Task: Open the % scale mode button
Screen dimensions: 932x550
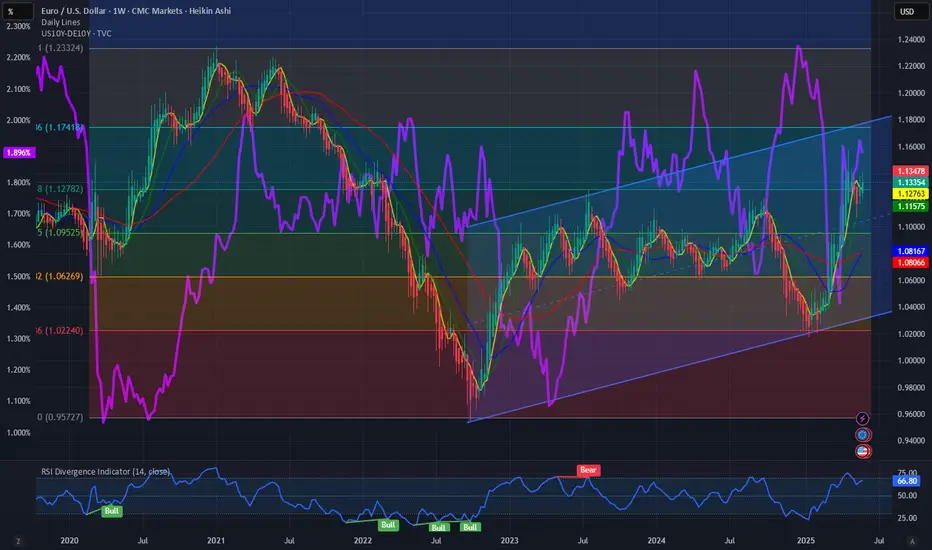Action: point(17,11)
